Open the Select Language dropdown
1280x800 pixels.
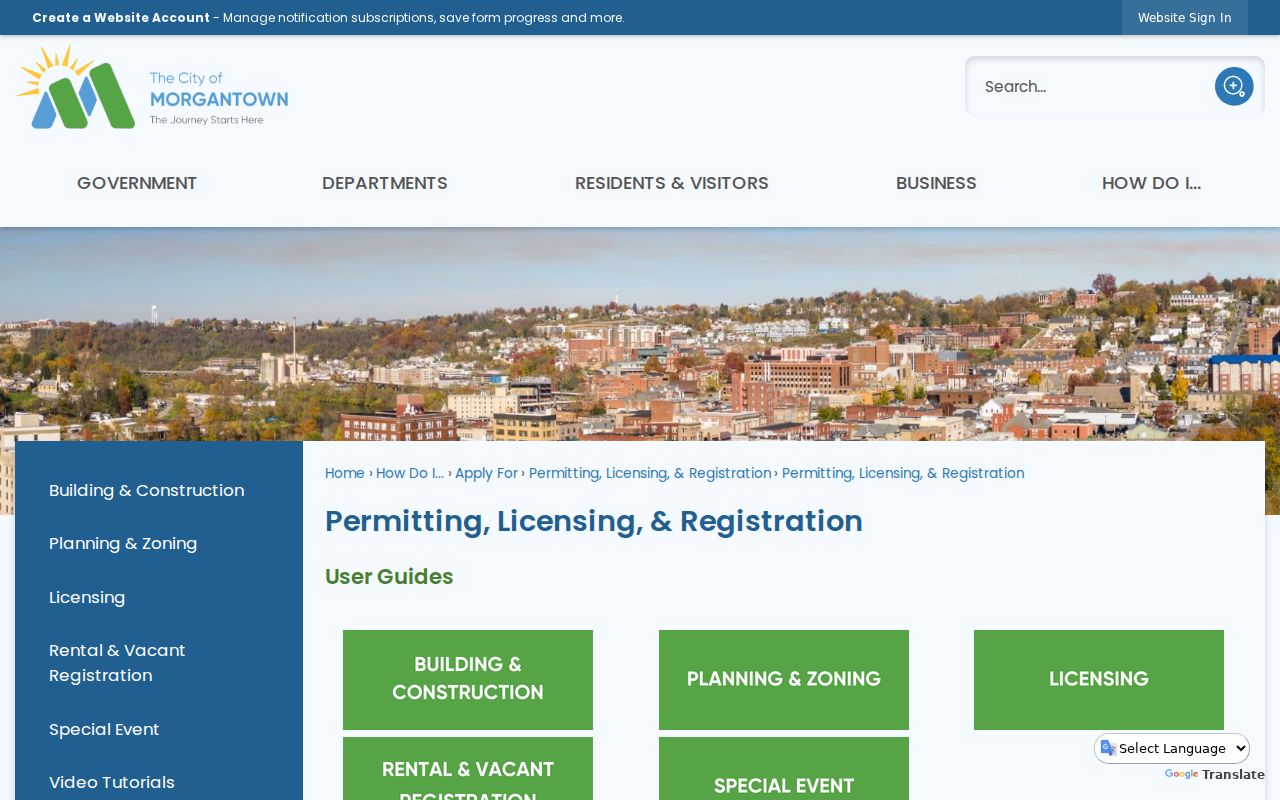coord(1172,748)
